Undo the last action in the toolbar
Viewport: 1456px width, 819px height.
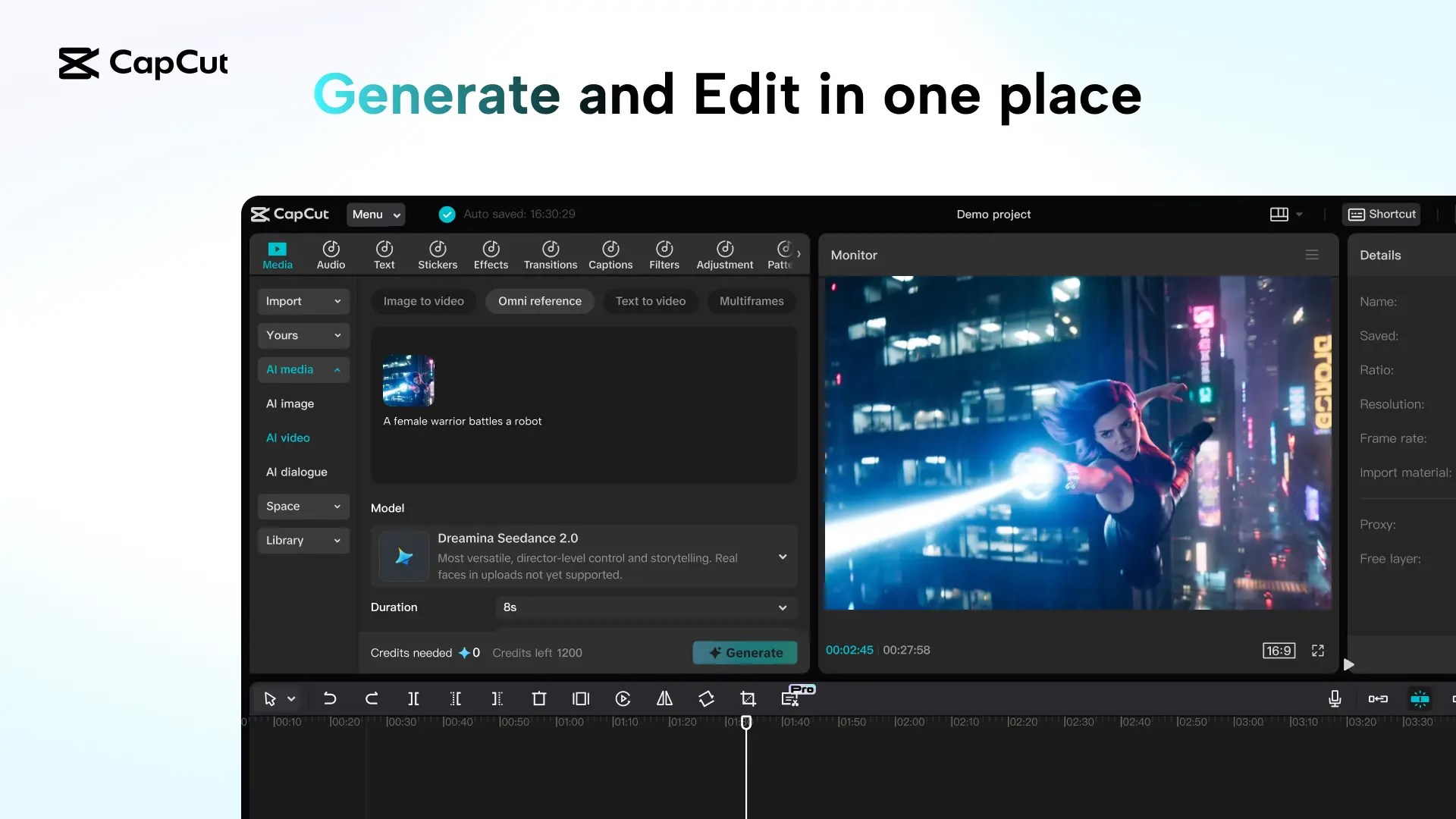[330, 698]
